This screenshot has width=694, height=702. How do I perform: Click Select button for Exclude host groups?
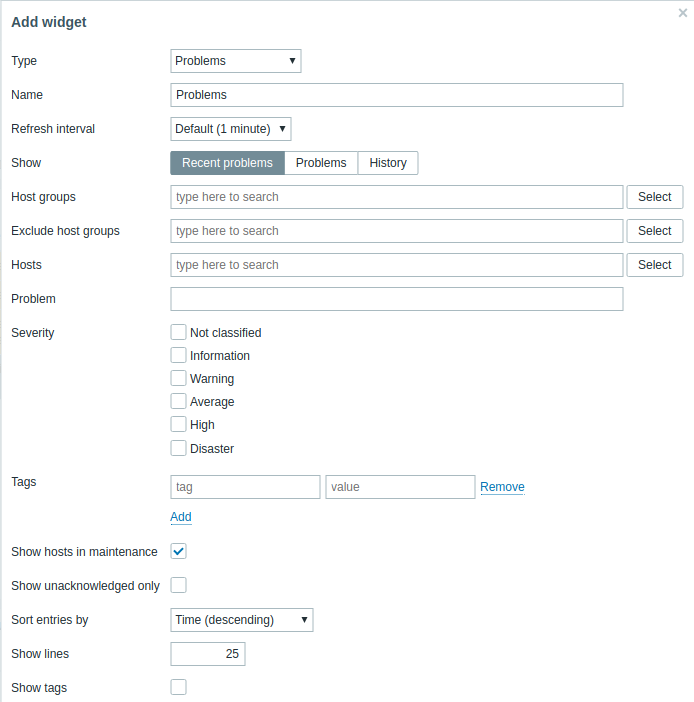tap(654, 231)
